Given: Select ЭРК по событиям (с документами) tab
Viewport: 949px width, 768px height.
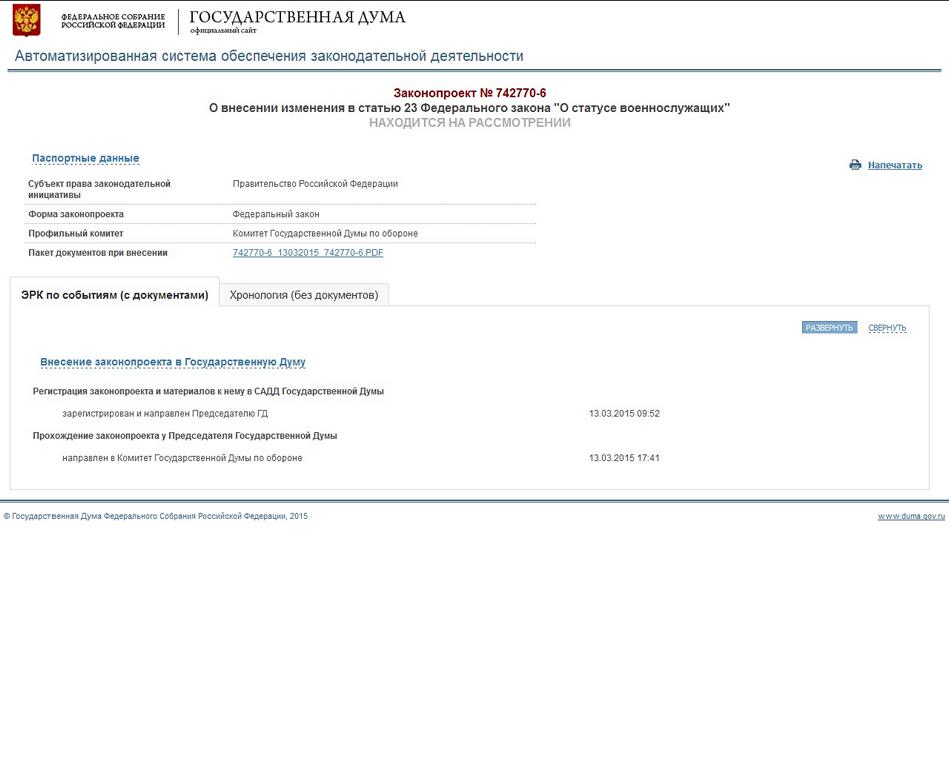Looking at the screenshot, I should coord(115,295).
